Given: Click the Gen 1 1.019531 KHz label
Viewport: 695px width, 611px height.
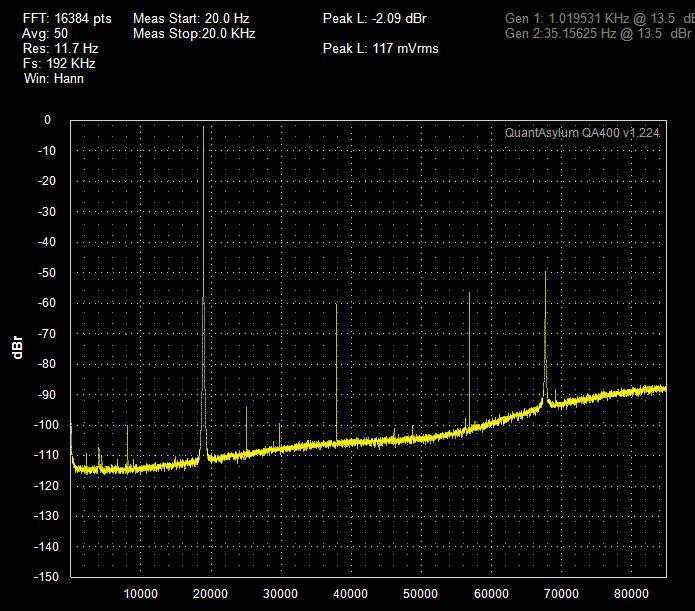Looking at the screenshot, I should tap(600, 19).
